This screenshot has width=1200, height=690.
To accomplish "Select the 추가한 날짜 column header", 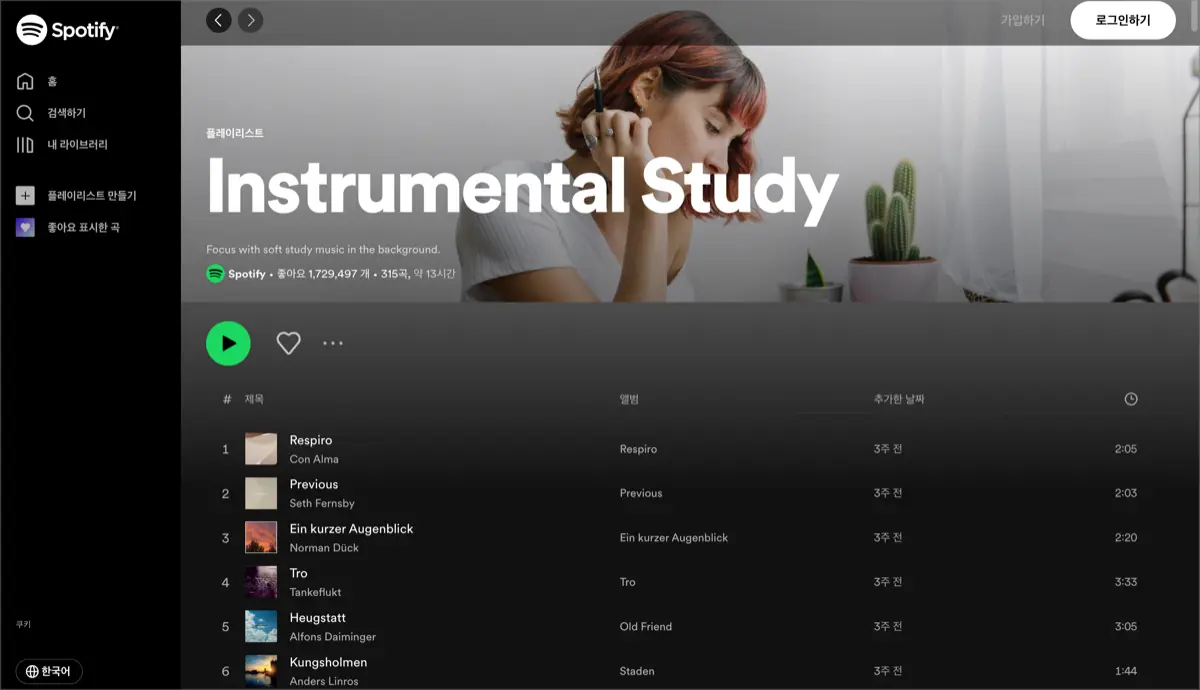I will (x=899, y=398).
